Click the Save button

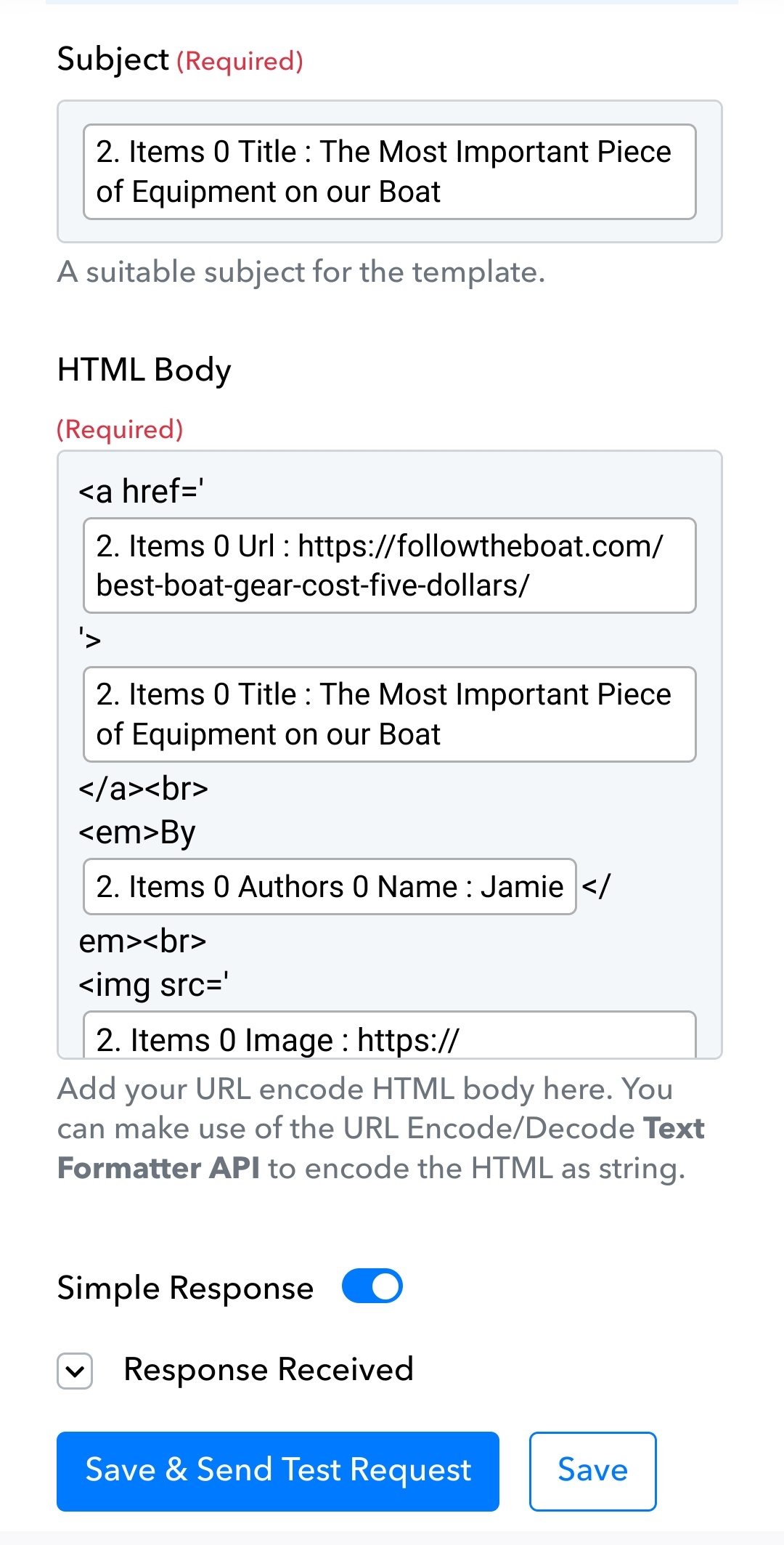tap(592, 1471)
